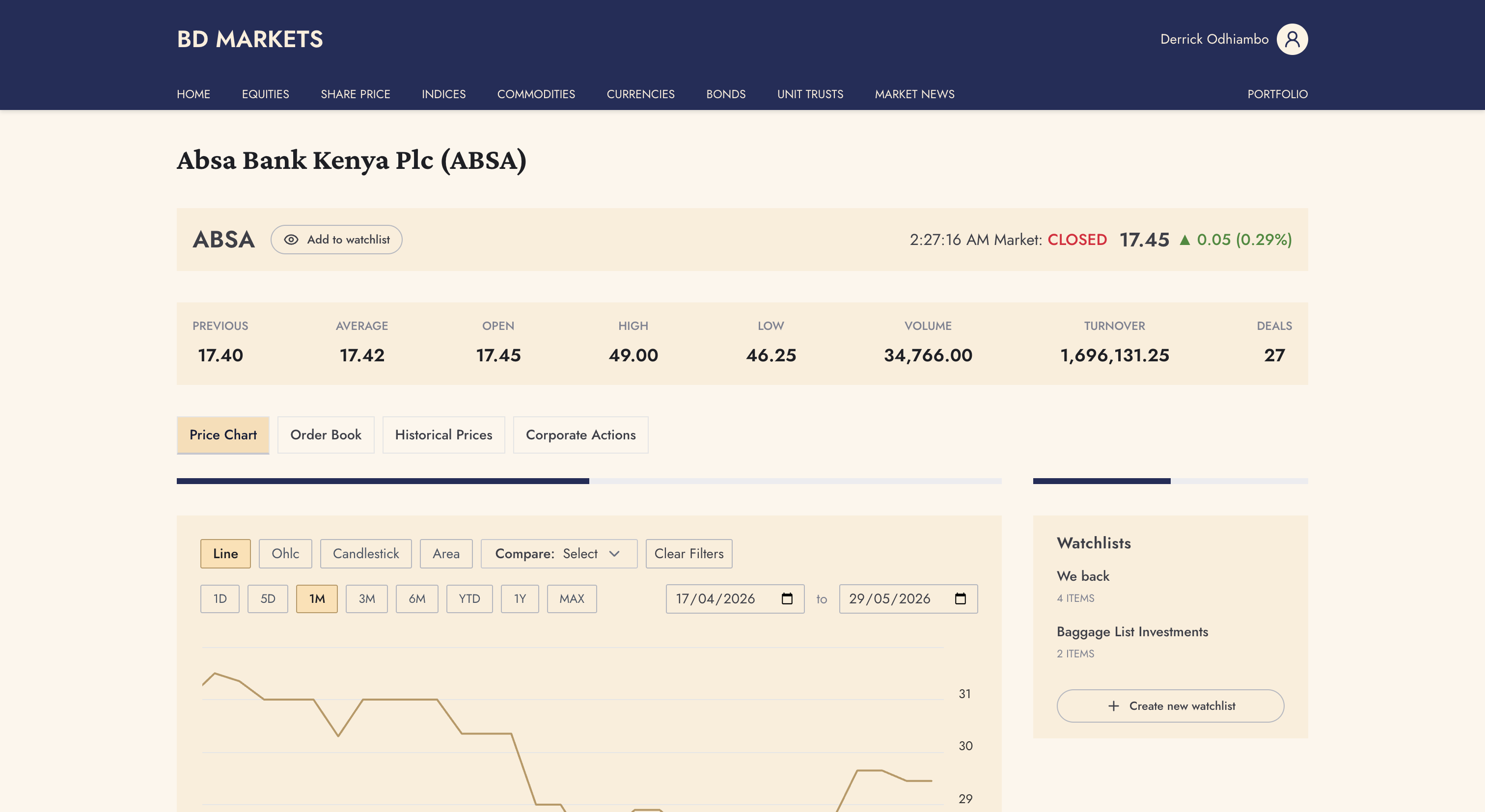The width and height of the screenshot is (1485, 812).
Task: Click the start date field 17/04/2026
Action: pyautogui.click(x=735, y=599)
